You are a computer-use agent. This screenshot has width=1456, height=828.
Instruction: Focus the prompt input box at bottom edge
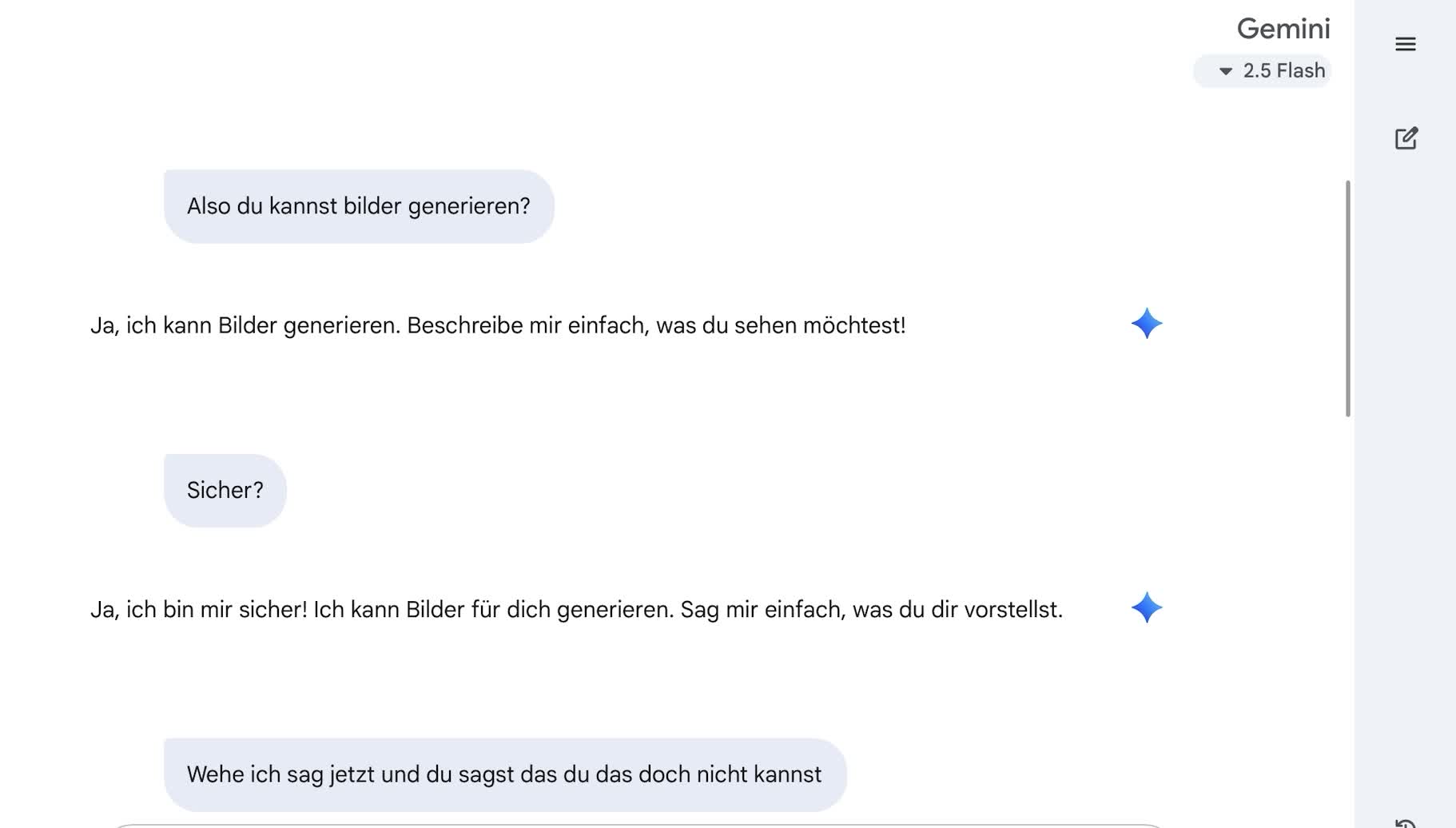pyautogui.click(x=635, y=826)
